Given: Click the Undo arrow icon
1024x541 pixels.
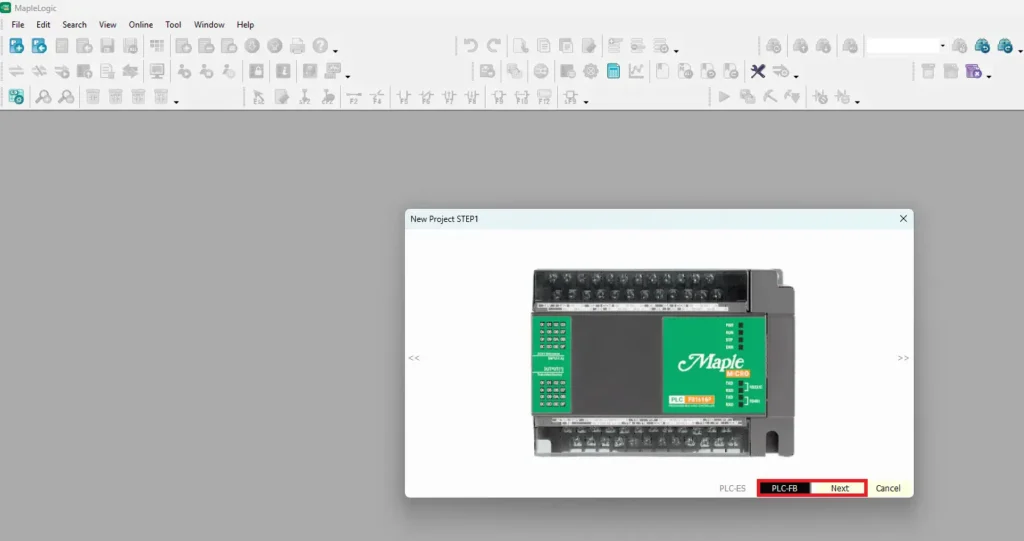Looking at the screenshot, I should click(470, 45).
